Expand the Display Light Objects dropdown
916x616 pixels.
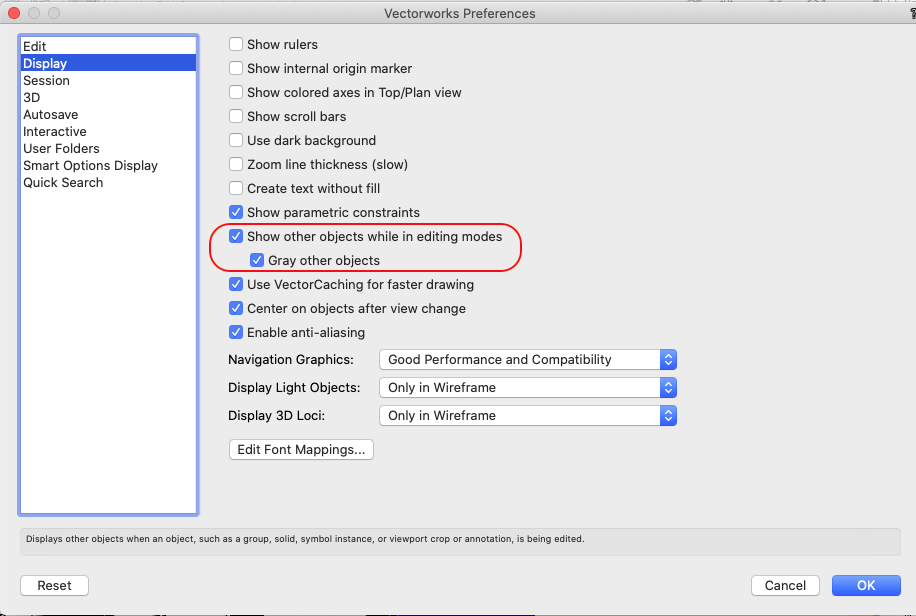point(528,387)
